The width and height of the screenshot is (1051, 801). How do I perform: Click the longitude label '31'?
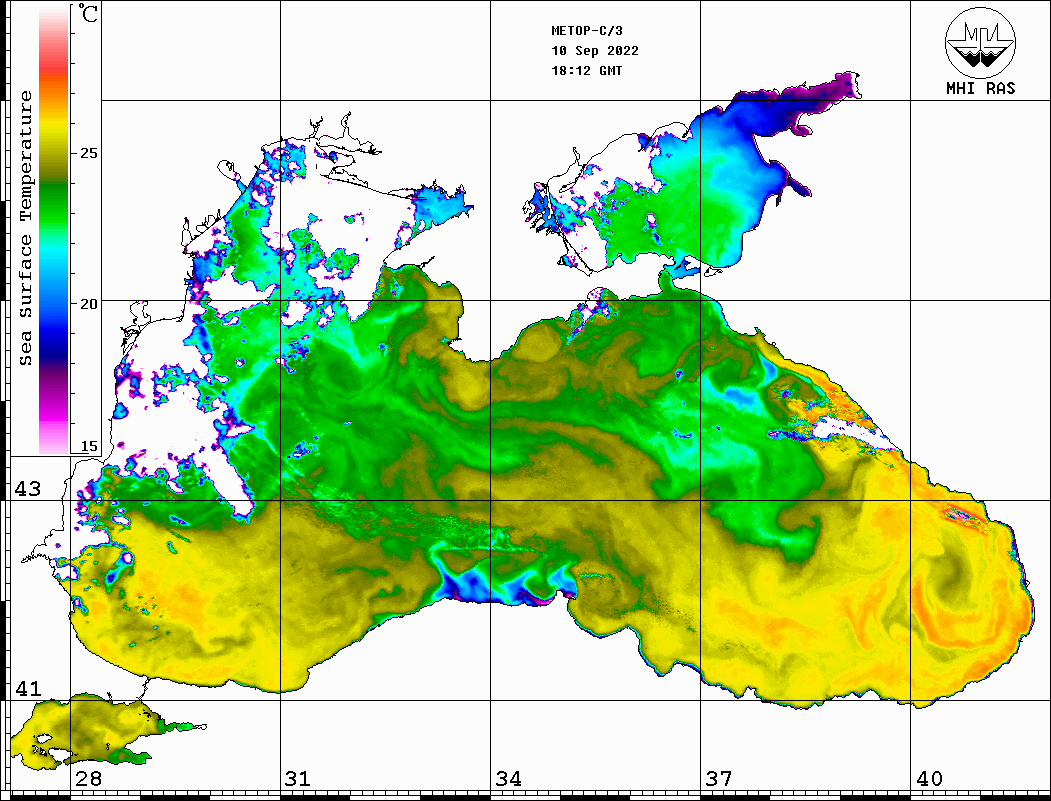298,778
